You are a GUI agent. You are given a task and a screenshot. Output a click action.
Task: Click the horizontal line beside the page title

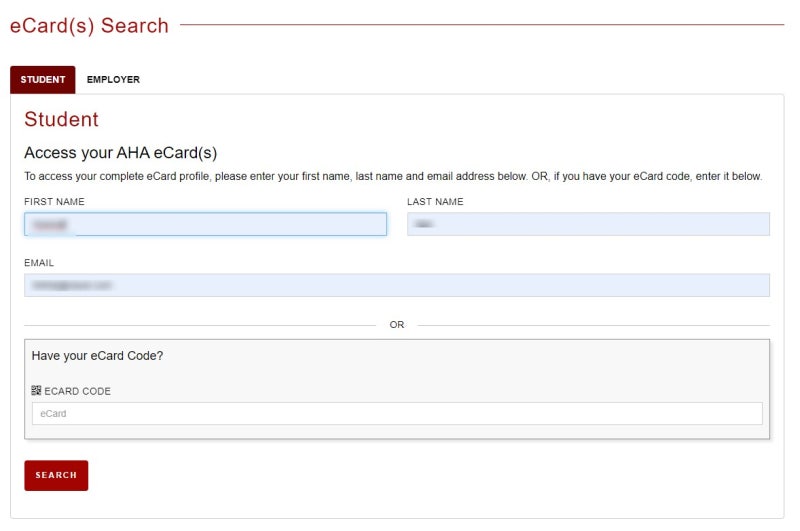pyautogui.click(x=480, y=25)
